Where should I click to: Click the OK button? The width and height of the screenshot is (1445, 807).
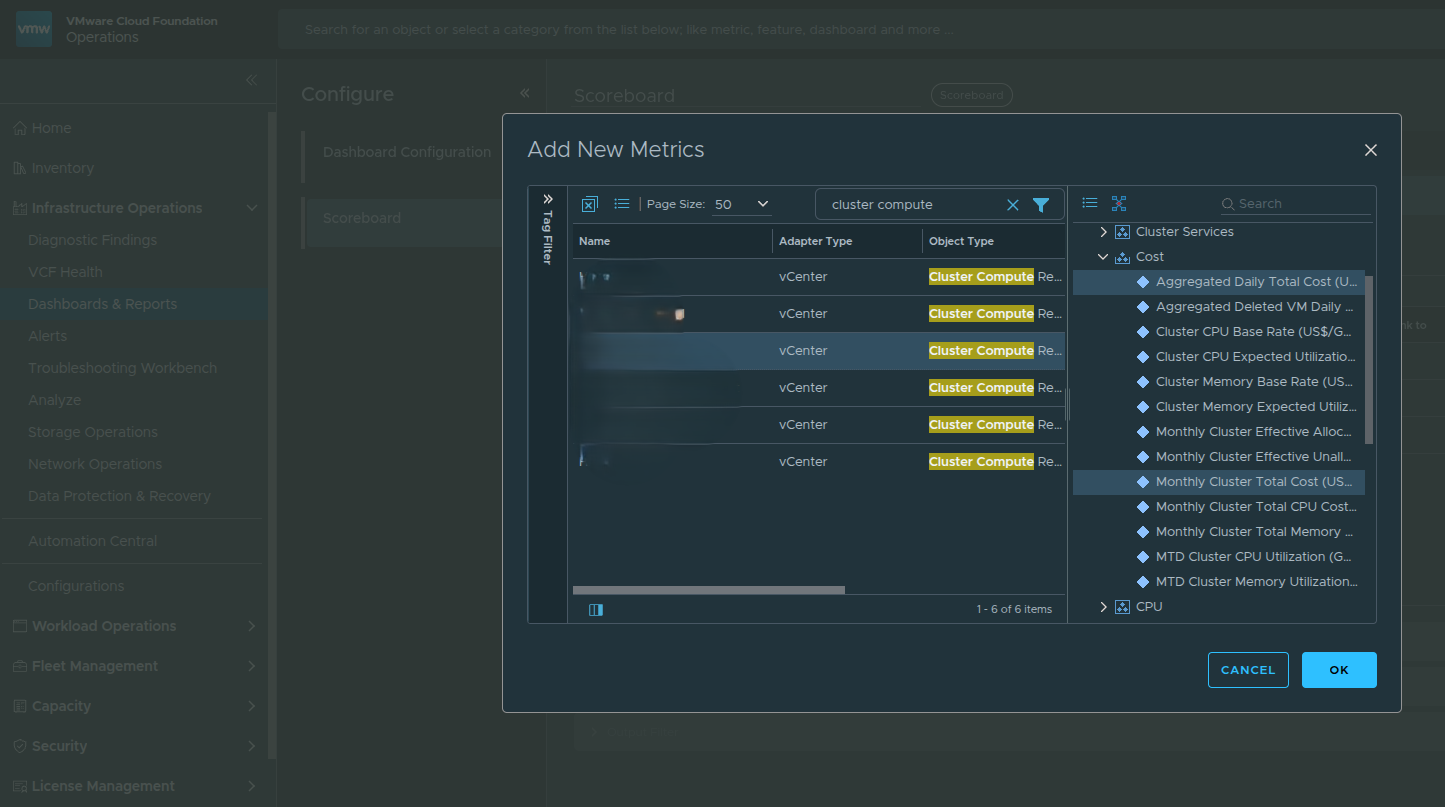[1339, 669]
